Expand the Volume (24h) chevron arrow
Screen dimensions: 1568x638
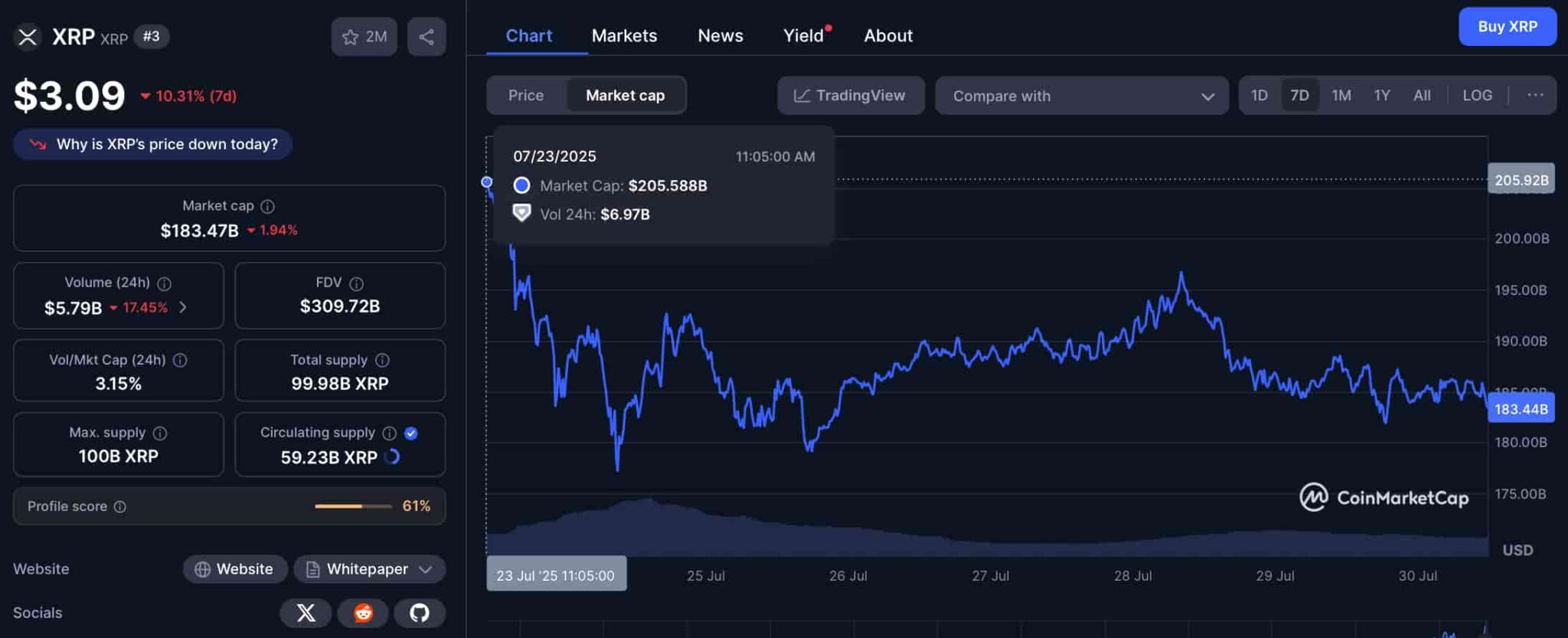coord(183,307)
